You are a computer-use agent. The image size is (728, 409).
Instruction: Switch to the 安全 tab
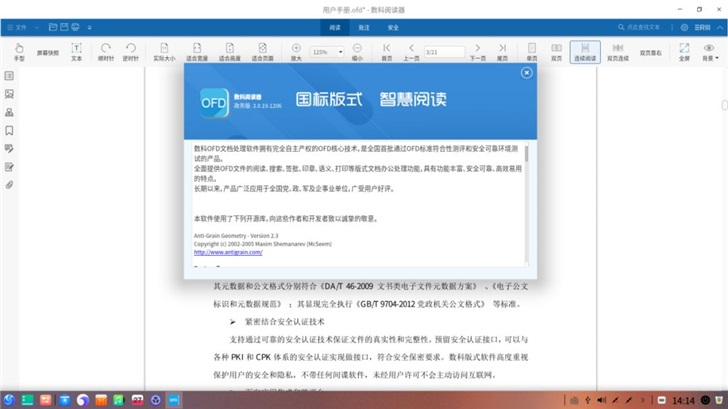tap(393, 27)
